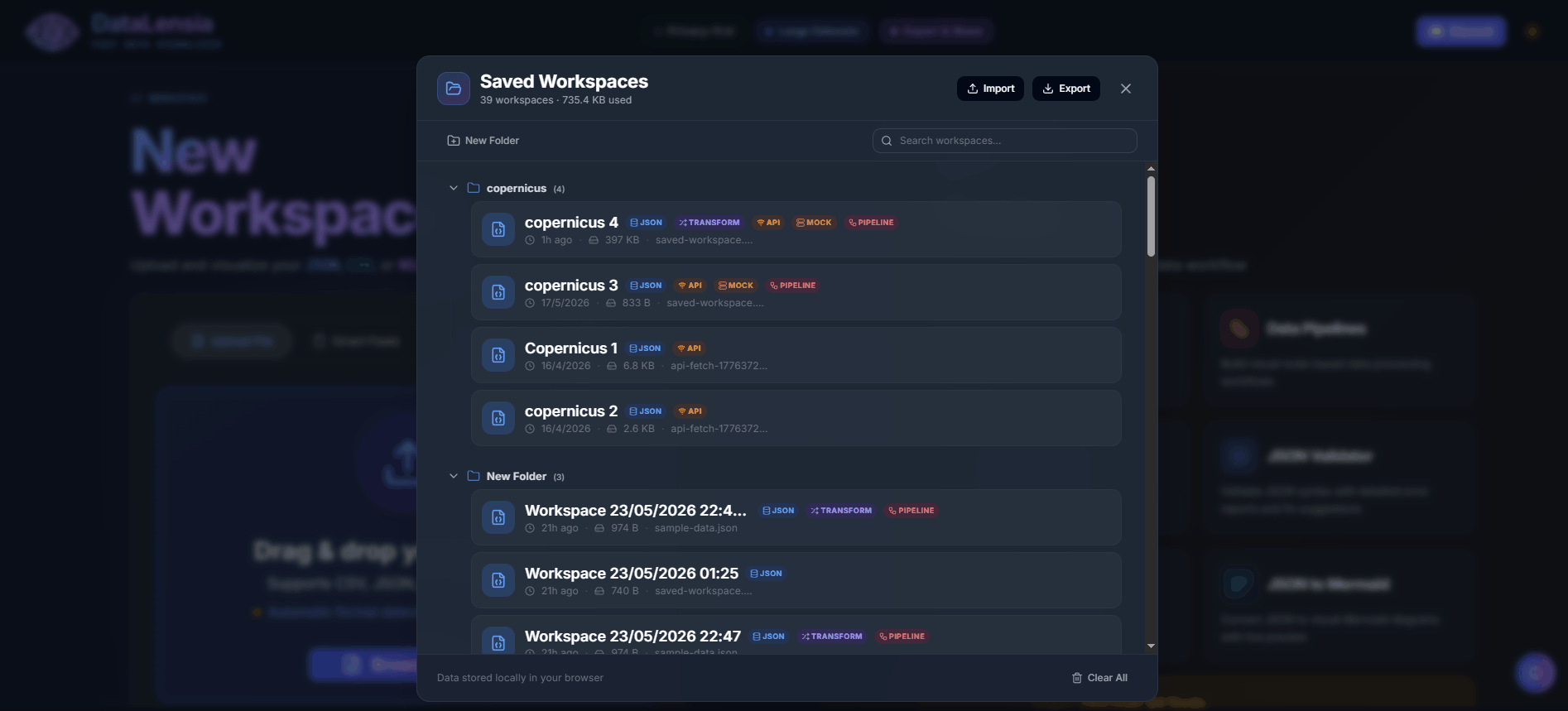The image size is (1568, 711).
Task: Click file icon of Workspace 23/05/2026 01:25
Action: (498, 580)
